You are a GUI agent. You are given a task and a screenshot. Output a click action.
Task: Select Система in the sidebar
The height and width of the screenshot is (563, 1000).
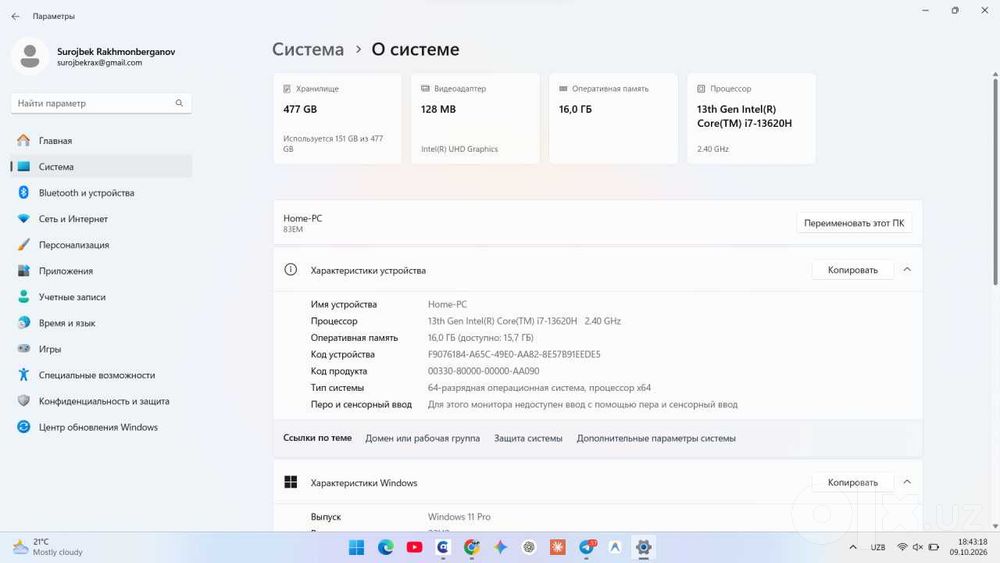click(x=101, y=166)
